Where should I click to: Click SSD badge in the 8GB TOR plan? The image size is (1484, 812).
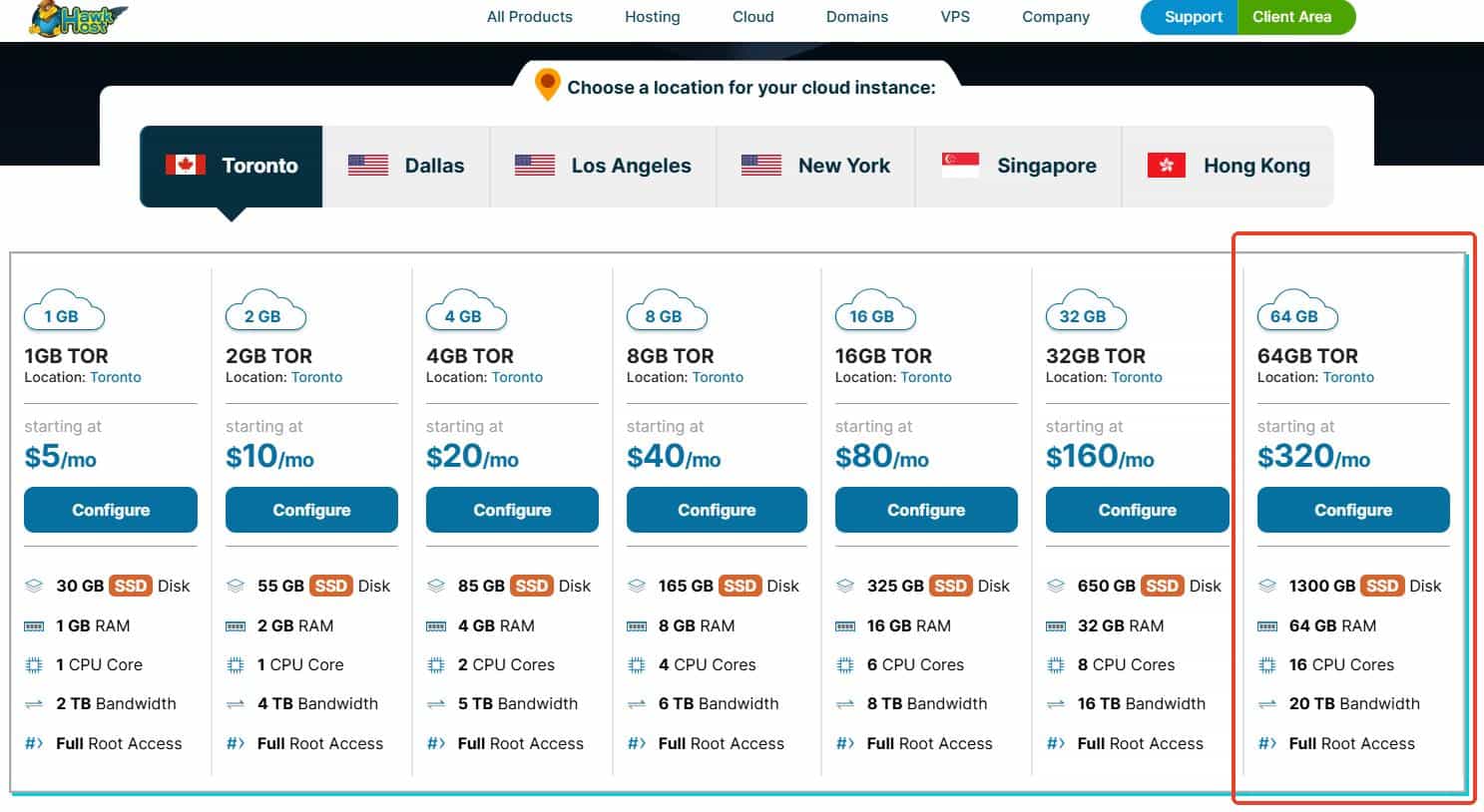pos(740,586)
